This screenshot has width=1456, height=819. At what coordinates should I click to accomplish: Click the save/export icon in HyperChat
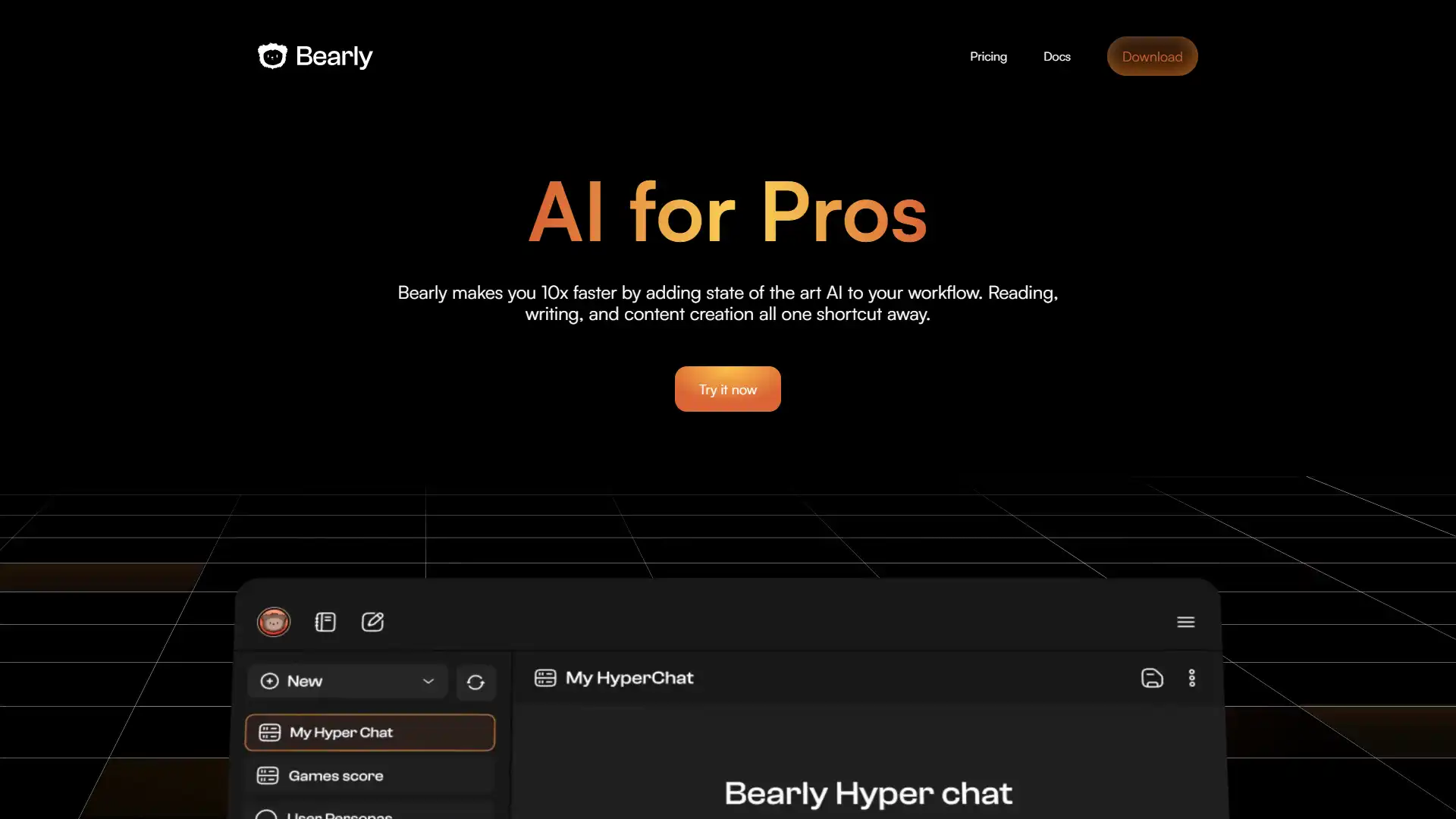[1152, 678]
